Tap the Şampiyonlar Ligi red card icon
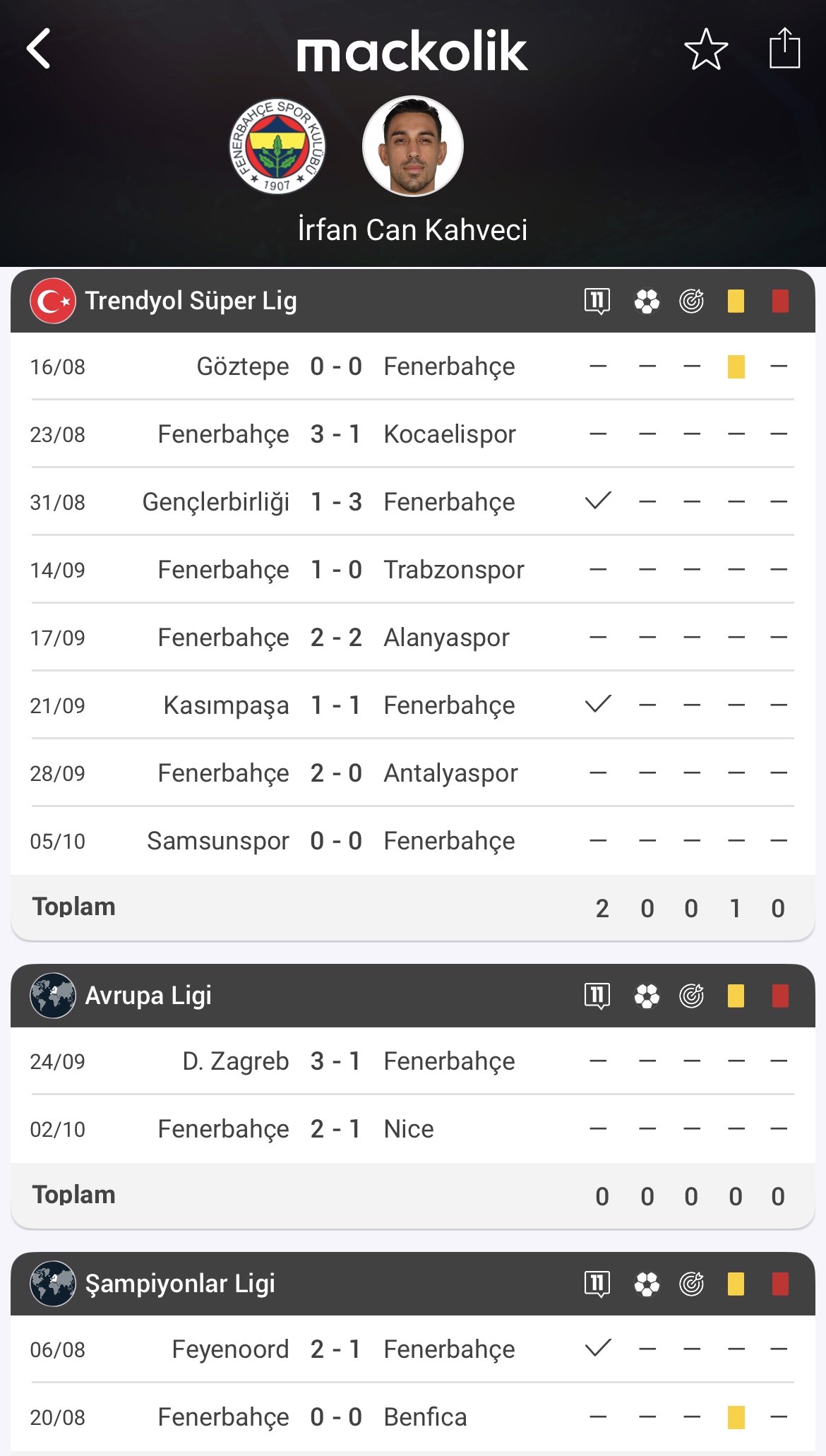 (780, 1284)
